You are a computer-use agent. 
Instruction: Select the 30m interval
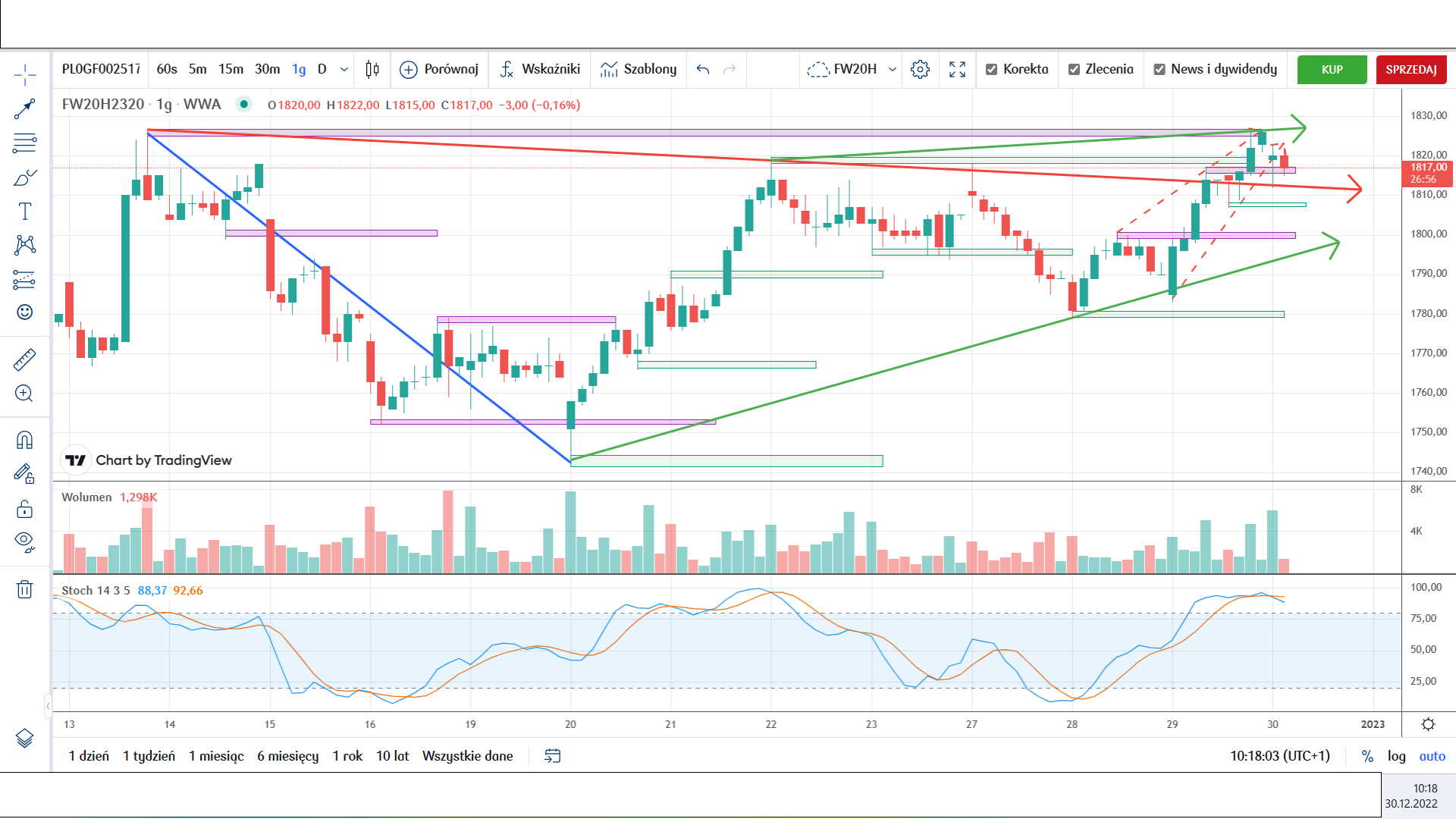[267, 69]
